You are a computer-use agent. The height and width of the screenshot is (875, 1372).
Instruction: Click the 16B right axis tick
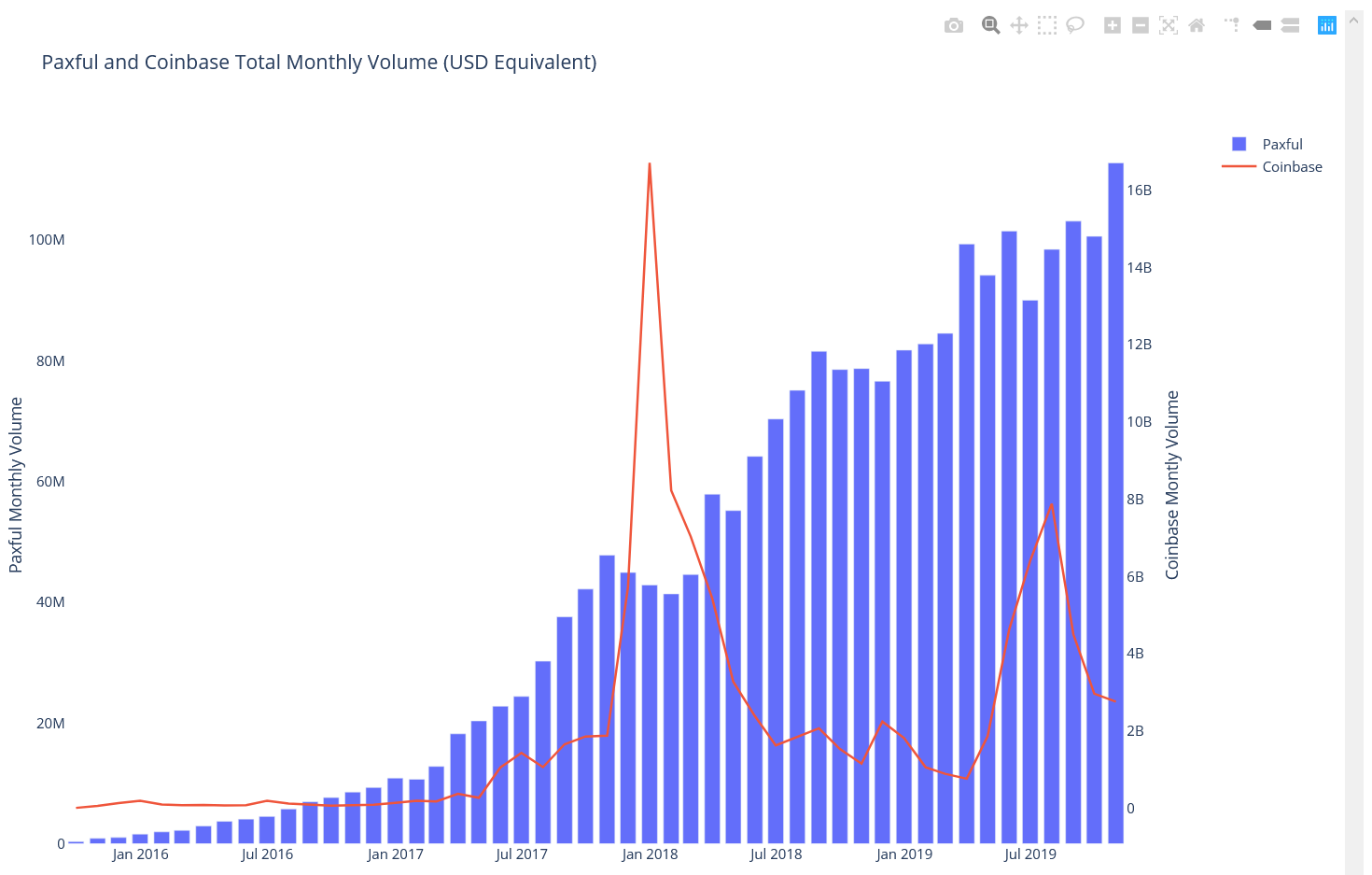[1140, 191]
